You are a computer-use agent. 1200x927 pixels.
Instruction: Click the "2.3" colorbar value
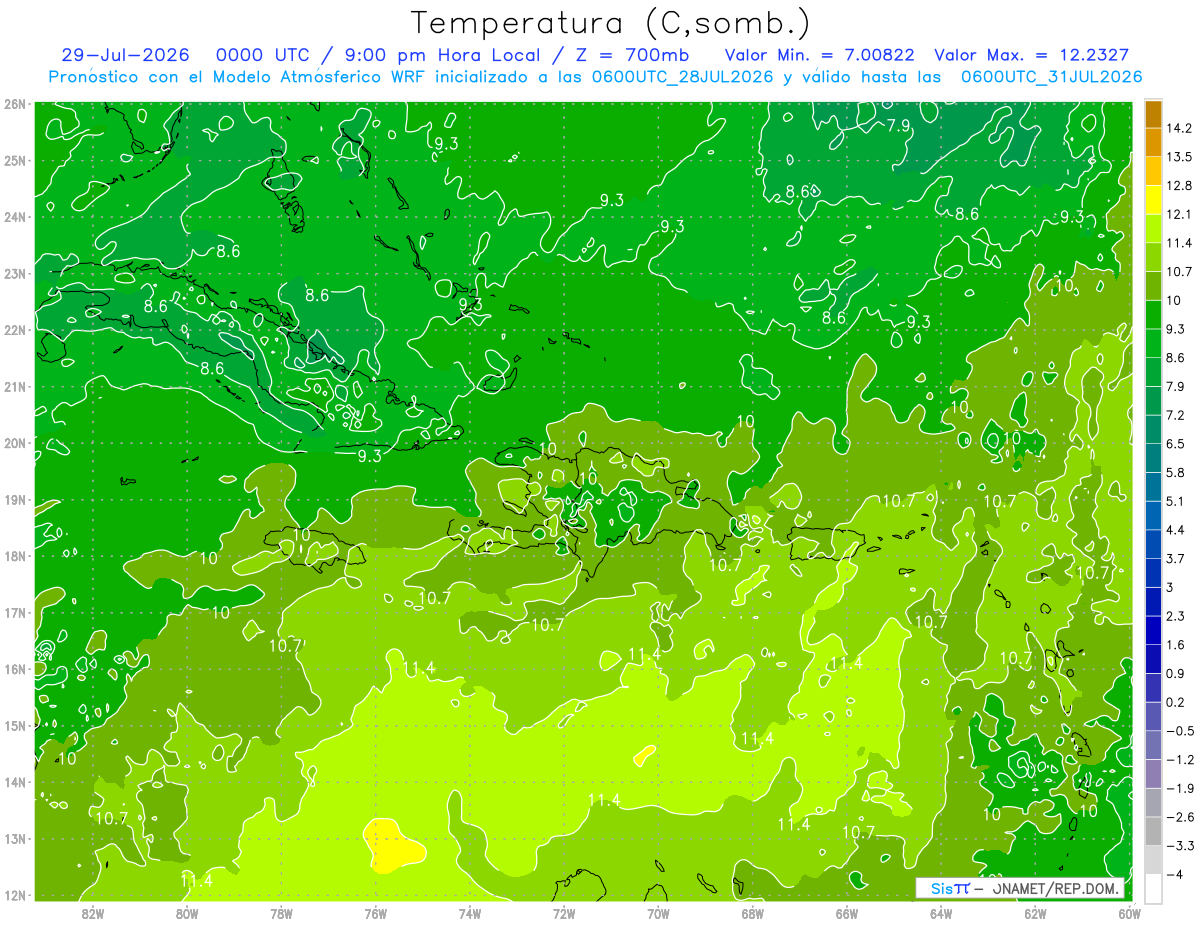(1175, 616)
